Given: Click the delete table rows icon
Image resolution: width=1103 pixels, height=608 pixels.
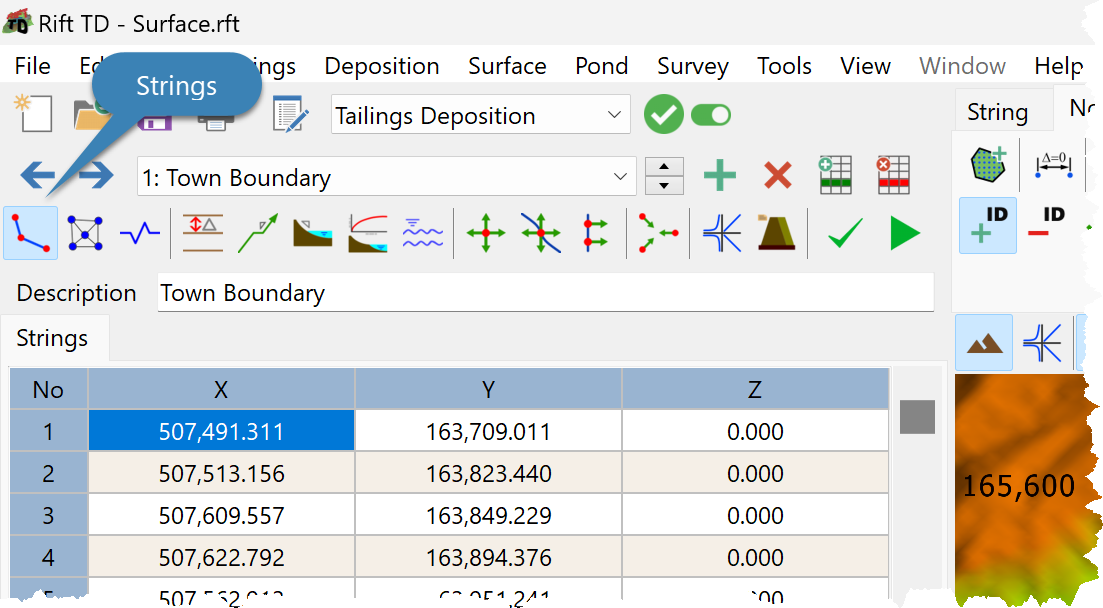Looking at the screenshot, I should [x=893, y=175].
